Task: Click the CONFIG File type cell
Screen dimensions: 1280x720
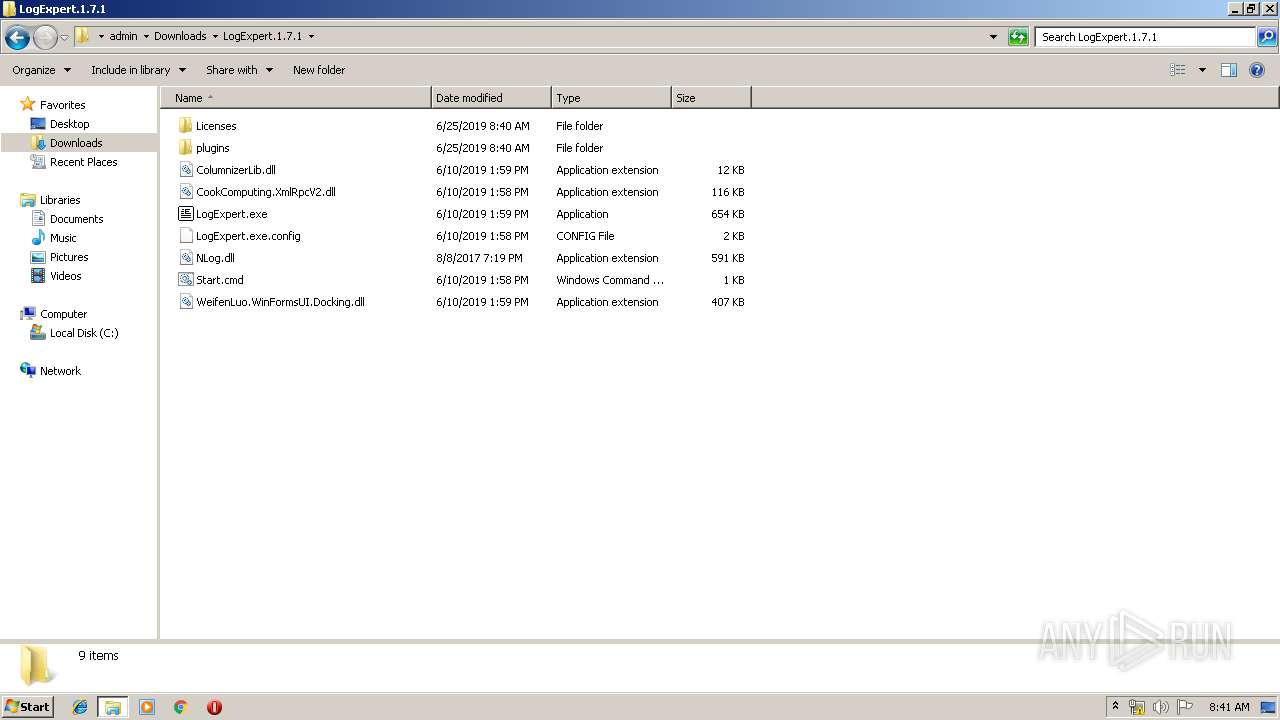Action: pos(585,236)
